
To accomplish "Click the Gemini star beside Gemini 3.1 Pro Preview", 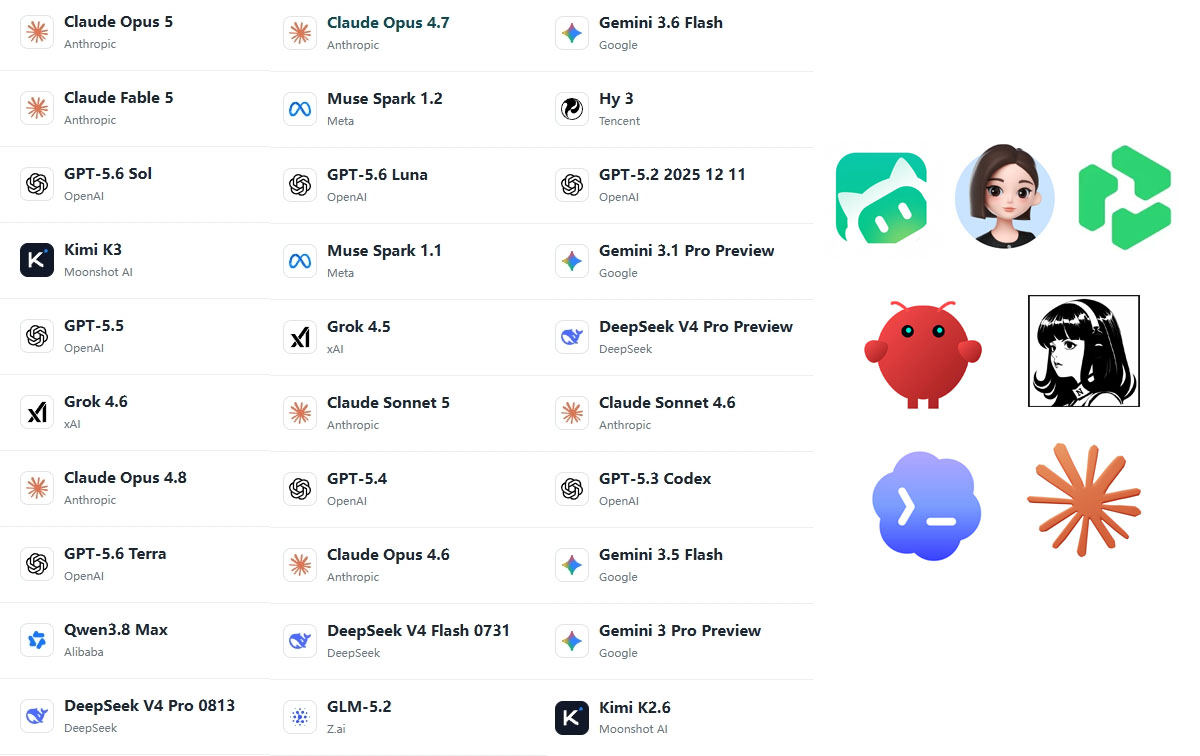I will [x=572, y=260].
